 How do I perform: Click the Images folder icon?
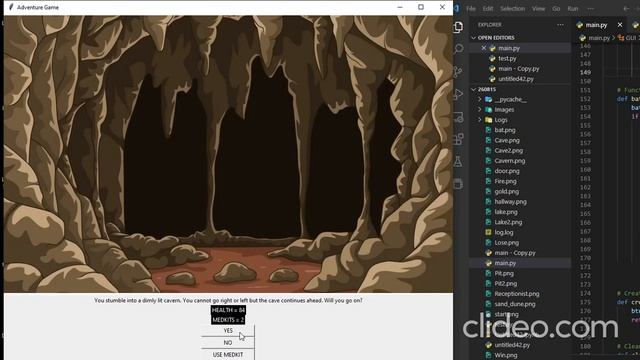click(489, 109)
